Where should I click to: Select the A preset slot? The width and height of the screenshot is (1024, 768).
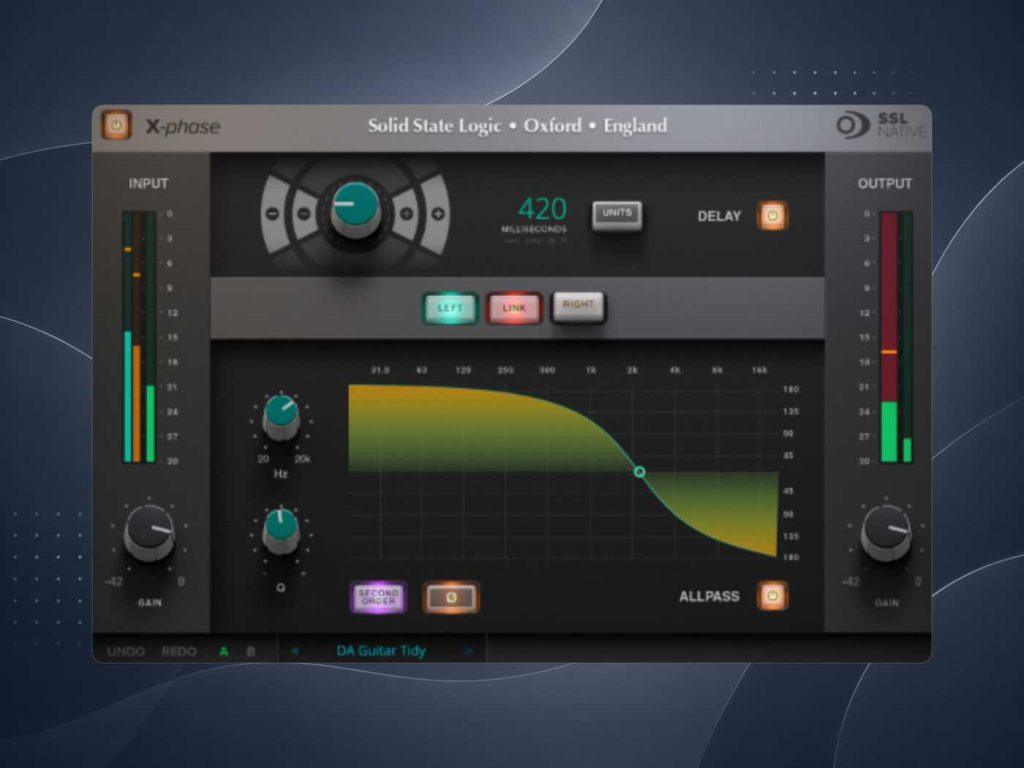pyautogui.click(x=224, y=651)
